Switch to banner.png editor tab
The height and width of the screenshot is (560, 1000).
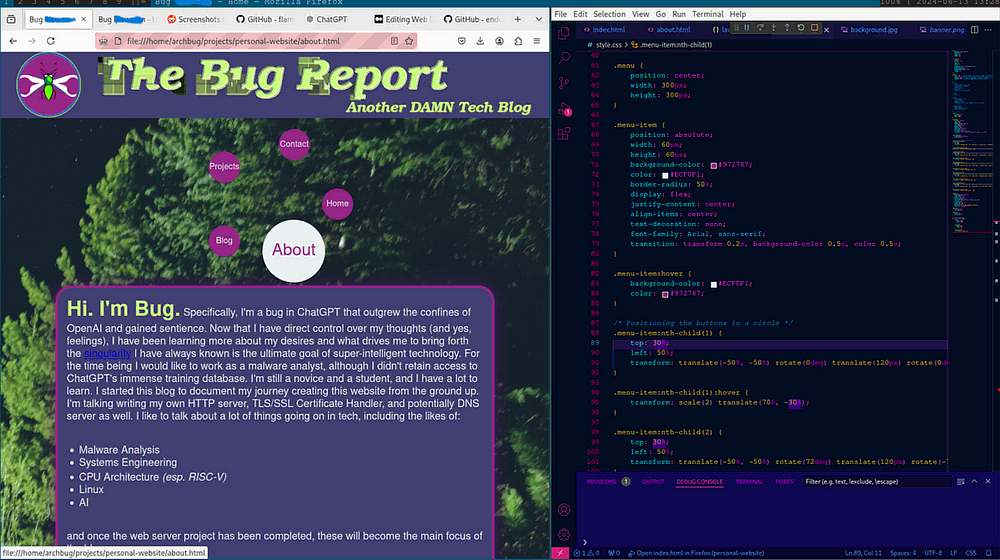click(942, 29)
